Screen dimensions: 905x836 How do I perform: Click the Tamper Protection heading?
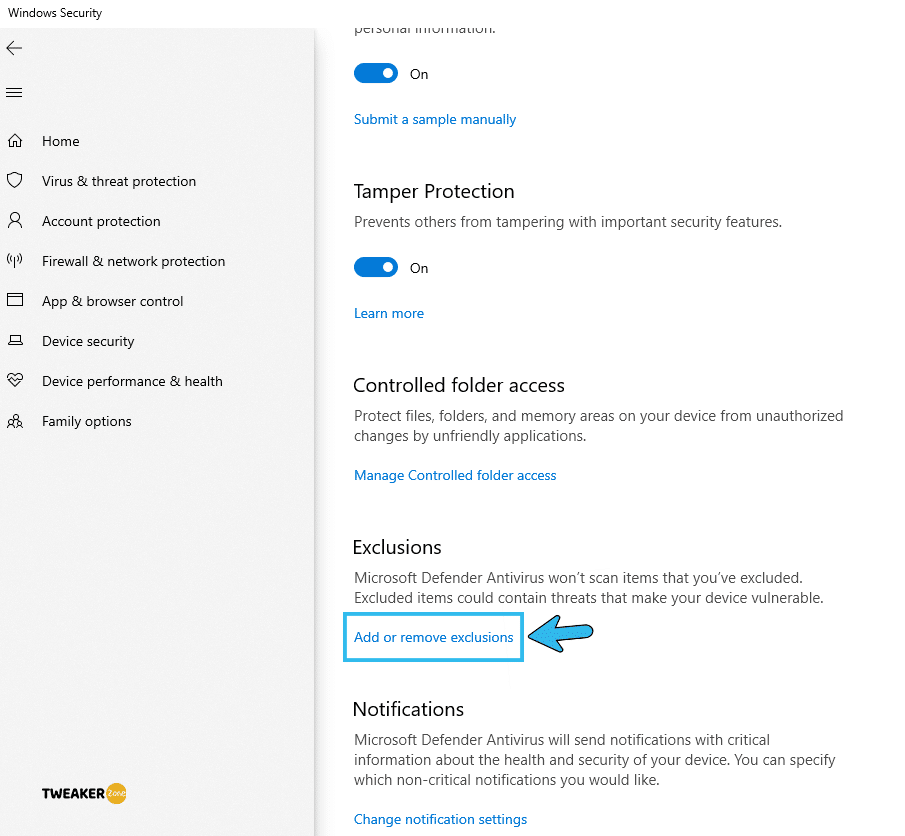(433, 192)
